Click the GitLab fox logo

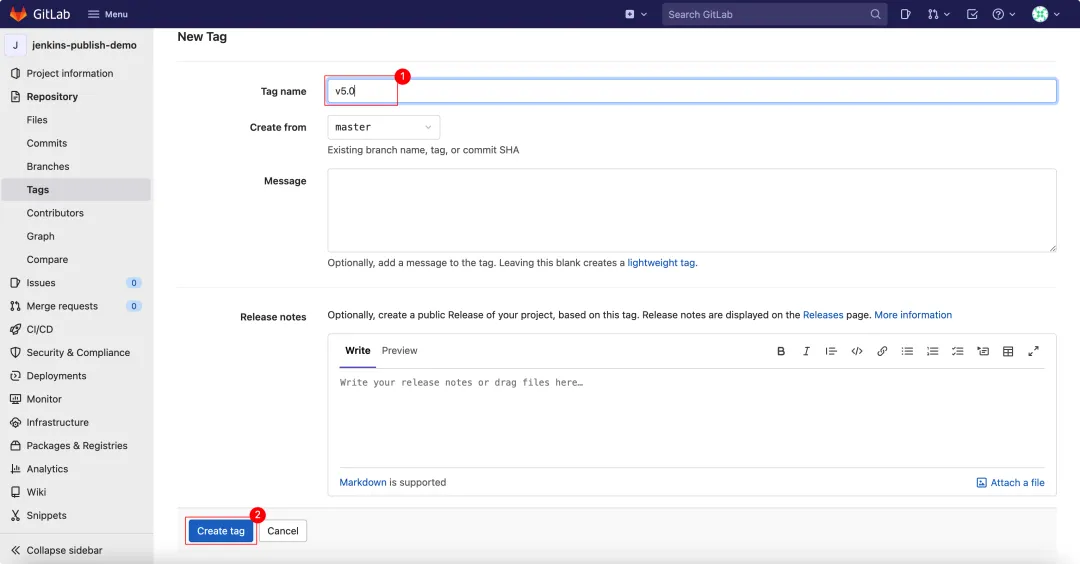pos(19,14)
